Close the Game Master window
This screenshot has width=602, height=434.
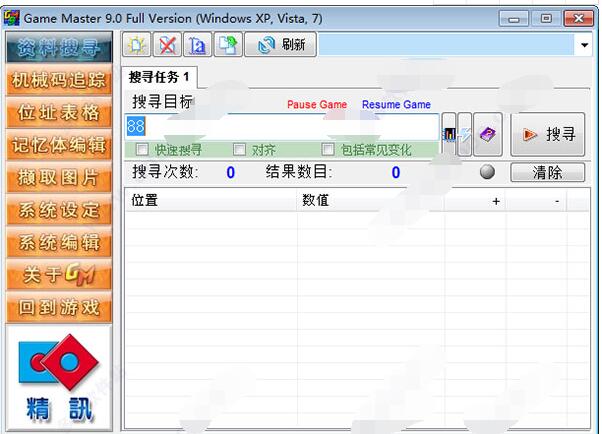click(x=578, y=18)
